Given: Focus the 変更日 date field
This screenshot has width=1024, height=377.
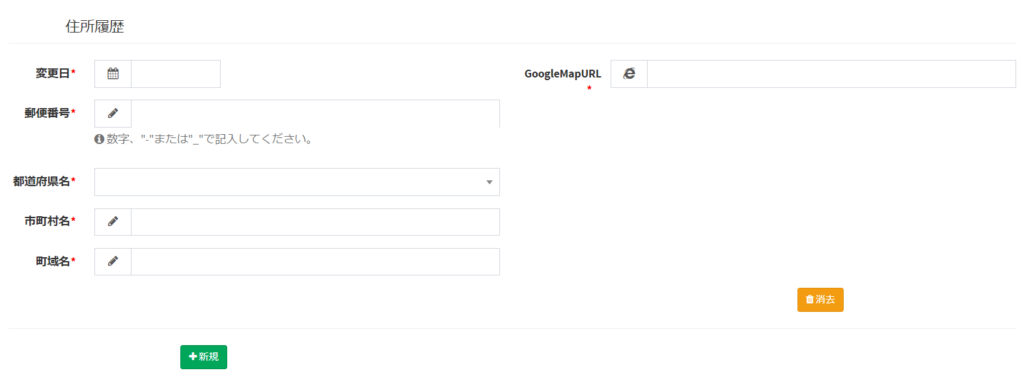Looking at the screenshot, I should 176,74.
